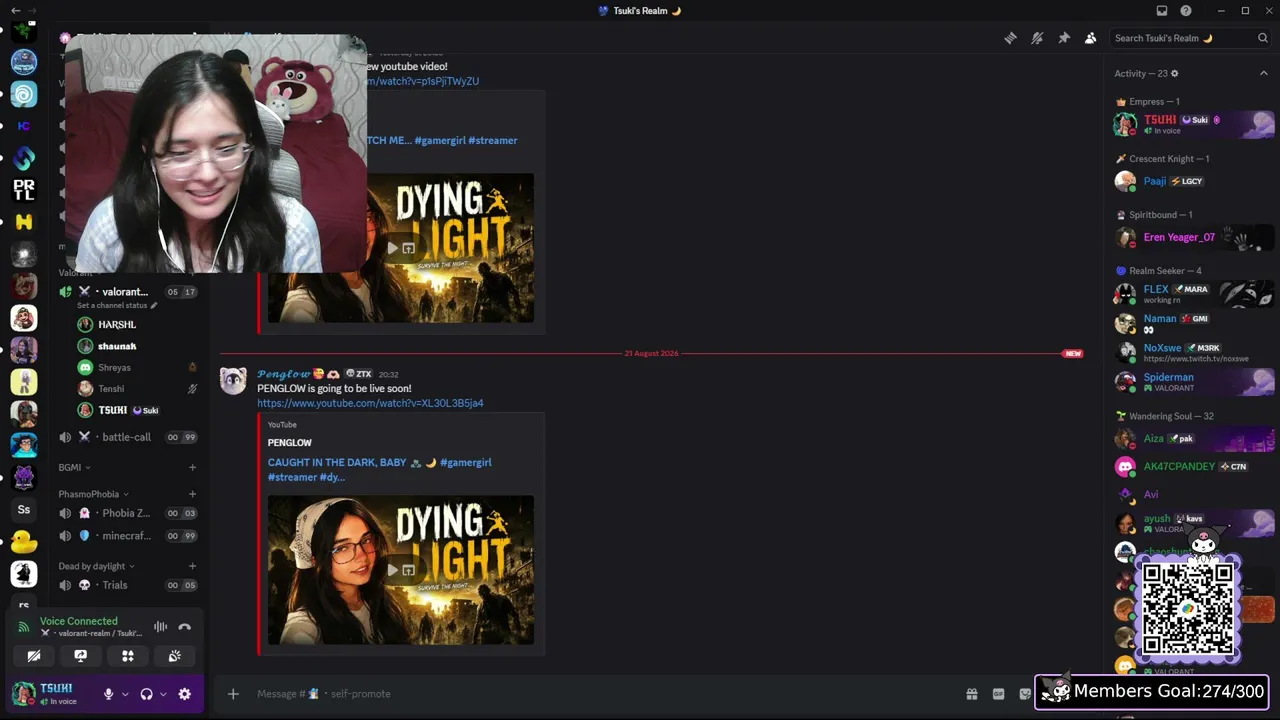Join the battle-call voice channel

(x=128, y=437)
